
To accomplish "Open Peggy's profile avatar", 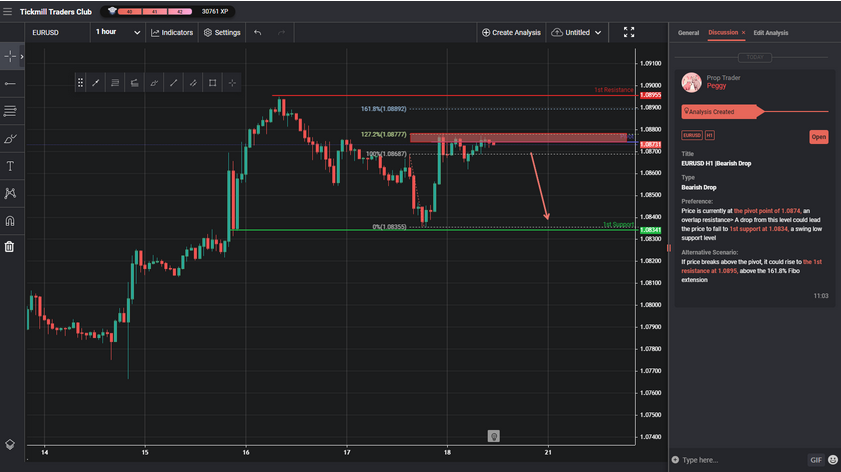I will (691, 82).
